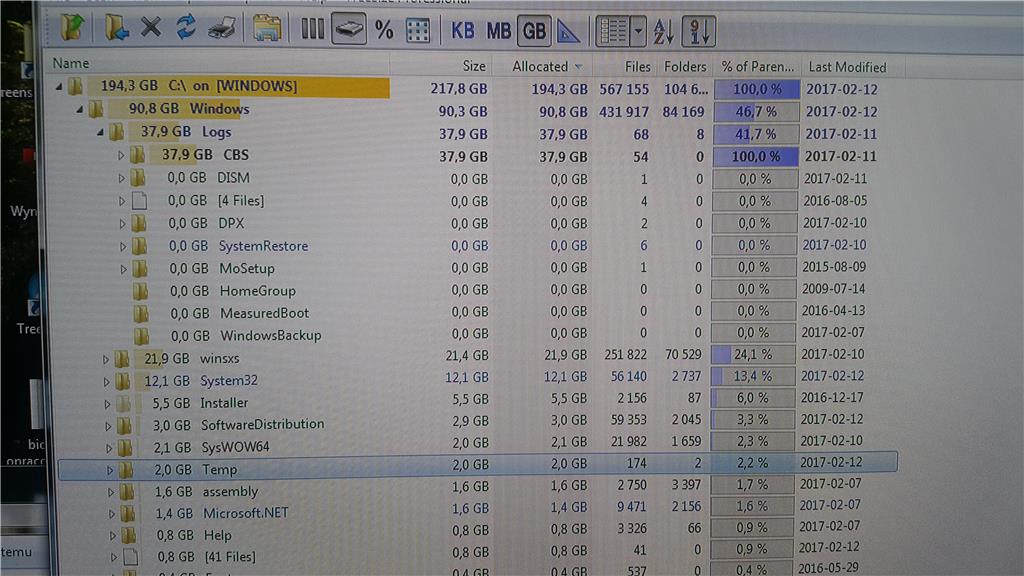The image size is (1024, 576).
Task: Switch size unit to GB
Action: click(x=534, y=31)
